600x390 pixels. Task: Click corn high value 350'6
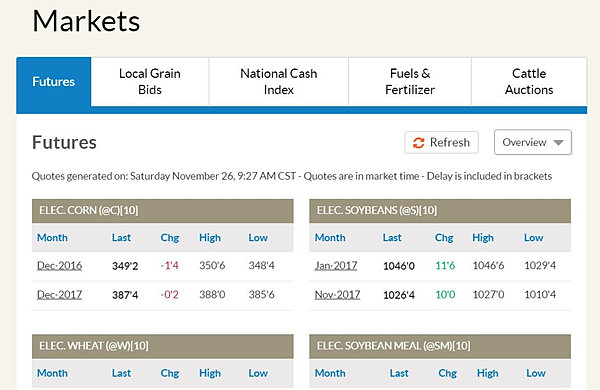point(212,266)
